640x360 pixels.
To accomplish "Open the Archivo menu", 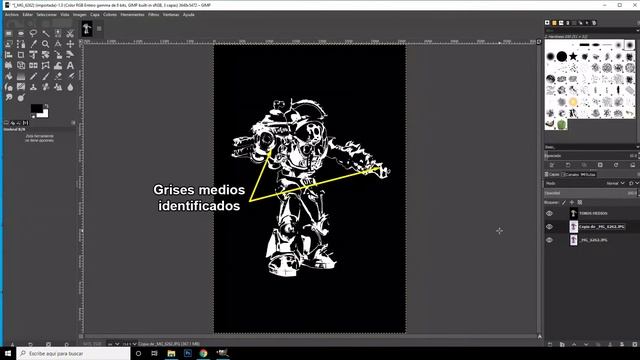I will pos(12,15).
